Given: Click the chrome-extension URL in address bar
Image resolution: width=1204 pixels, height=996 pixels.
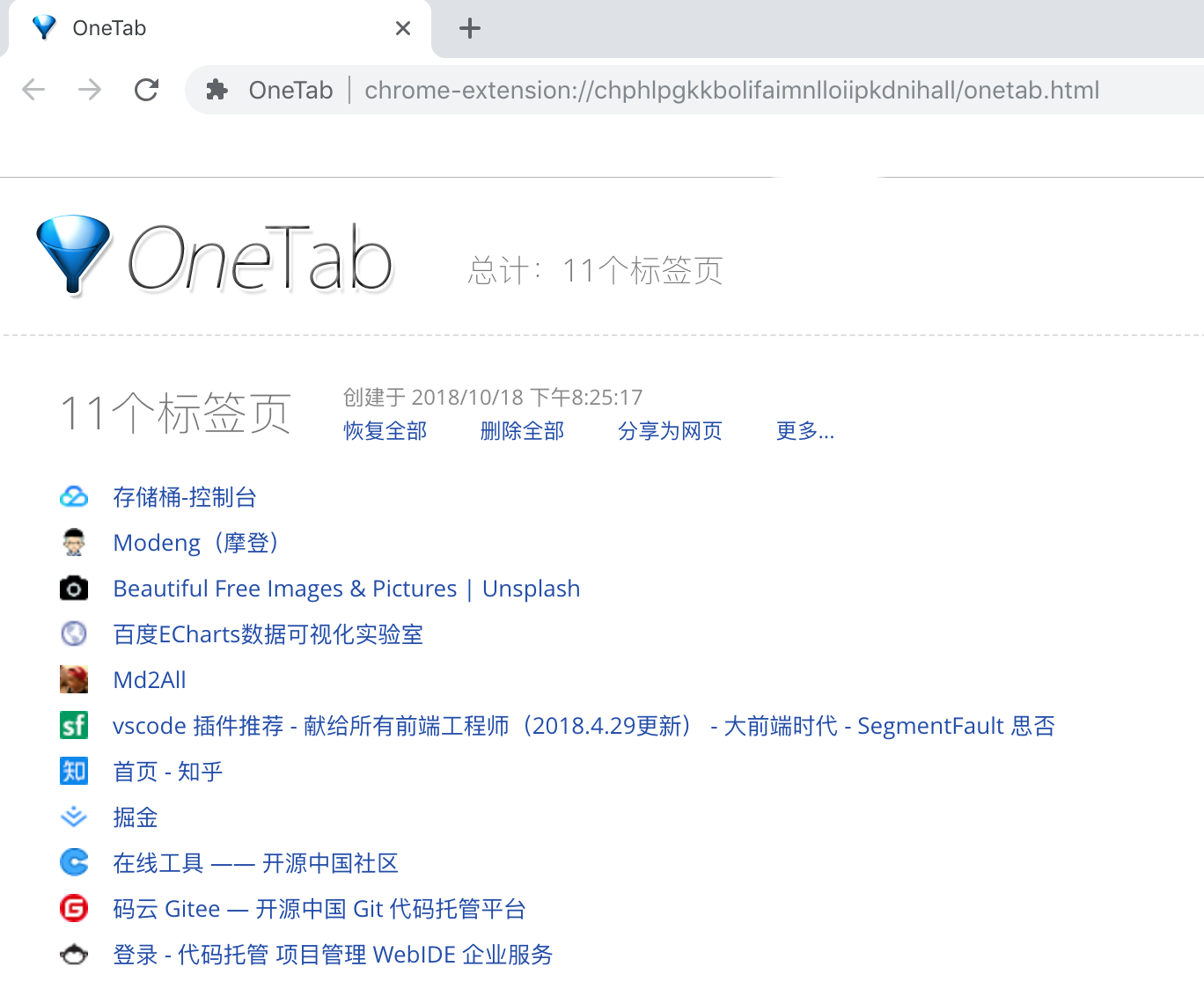Looking at the screenshot, I should point(732,90).
